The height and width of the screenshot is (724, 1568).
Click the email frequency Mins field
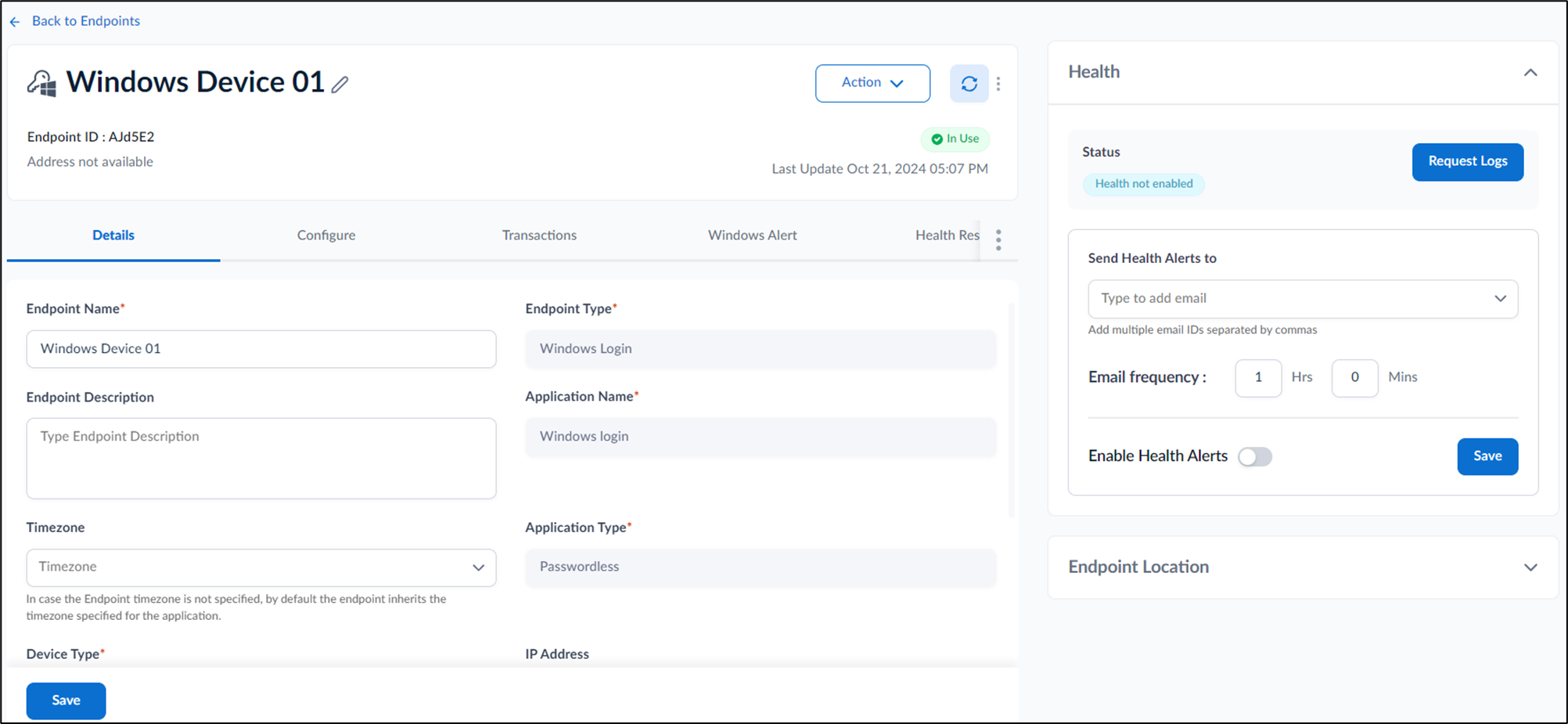(x=1354, y=378)
